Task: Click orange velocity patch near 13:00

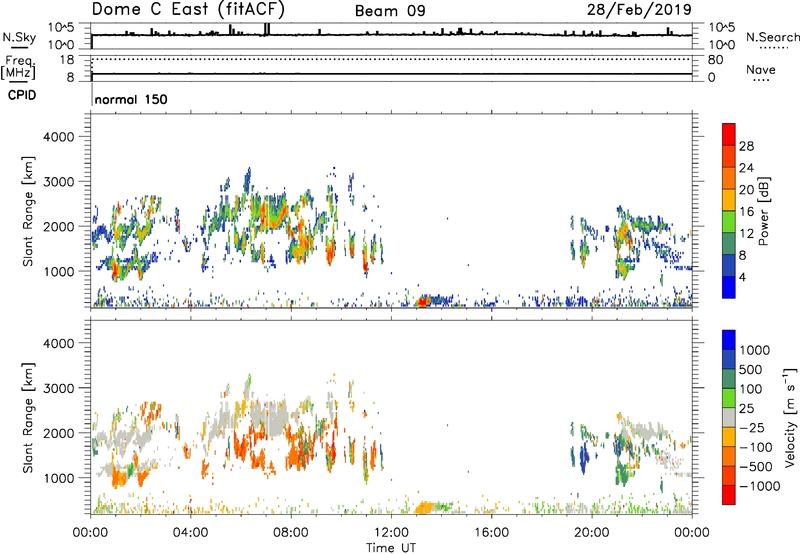Action: pos(424,508)
